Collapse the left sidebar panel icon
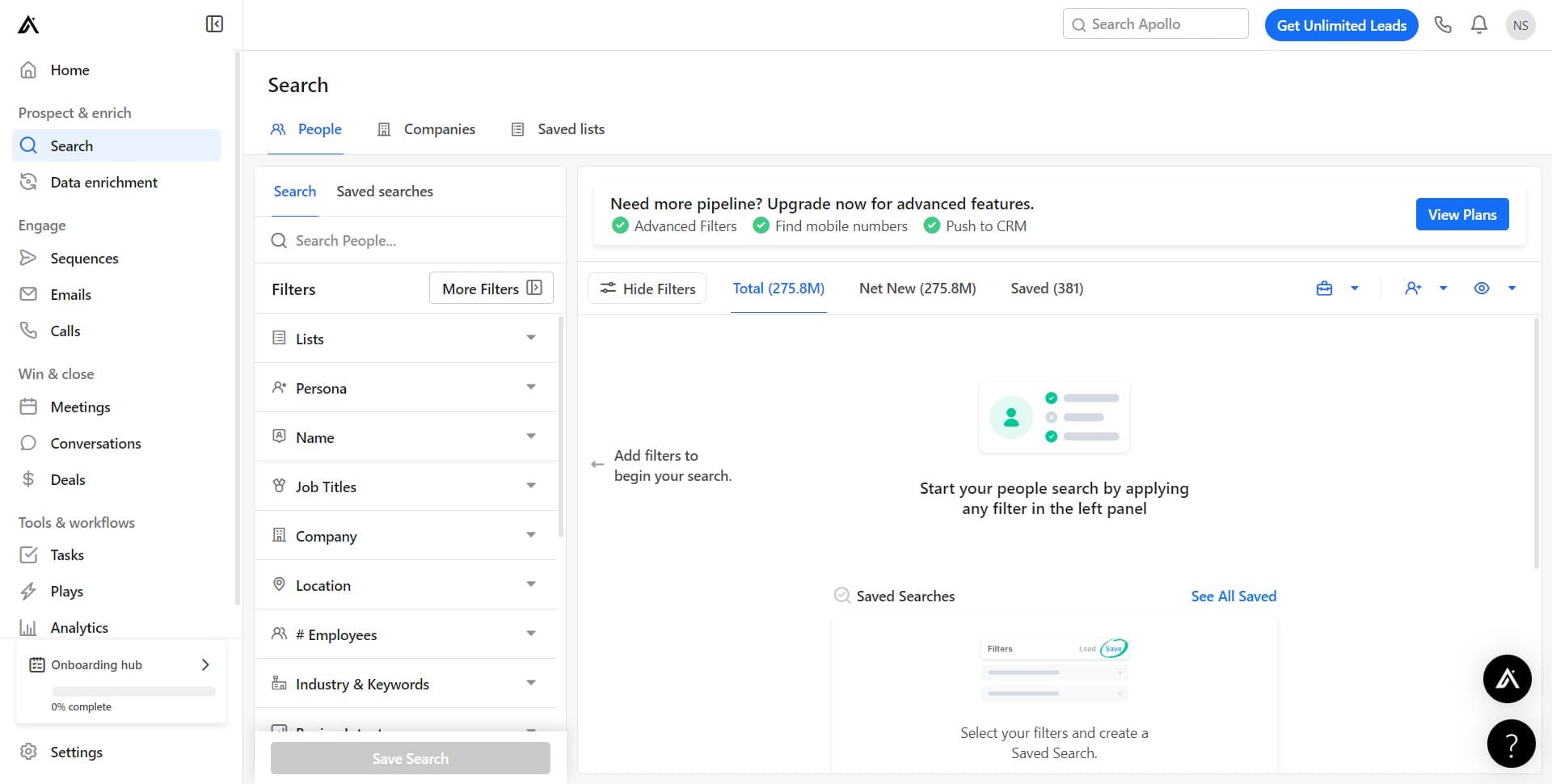This screenshot has height=784, width=1552. (x=214, y=24)
